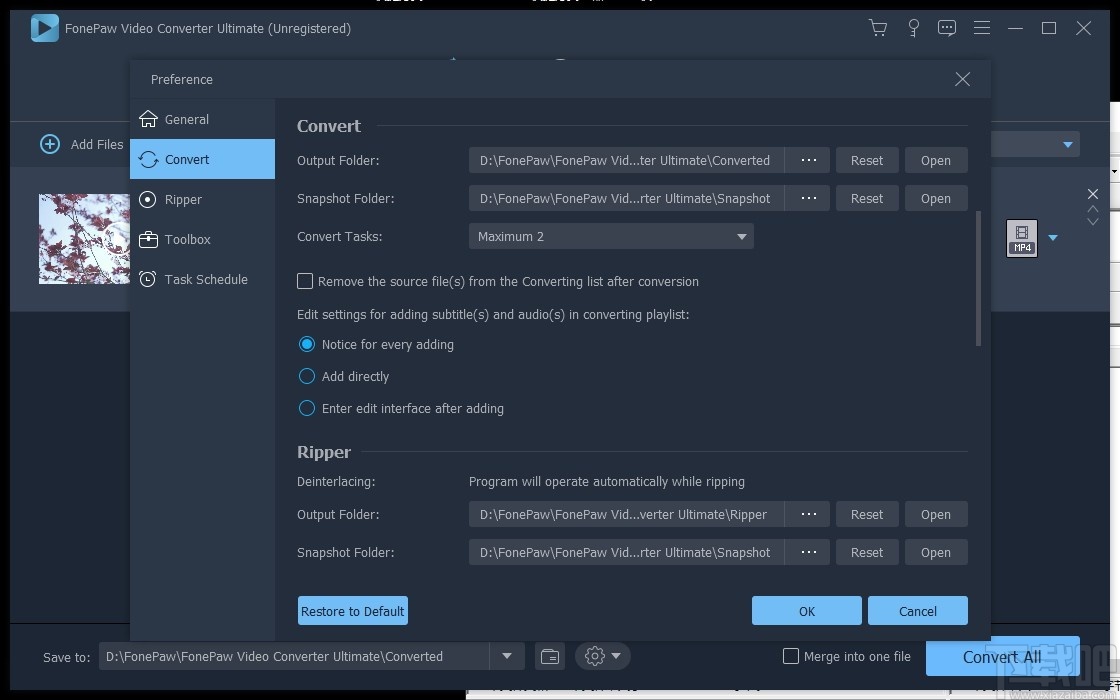Open the General preferences section
The image size is (1120, 700).
pyautogui.click(x=186, y=119)
